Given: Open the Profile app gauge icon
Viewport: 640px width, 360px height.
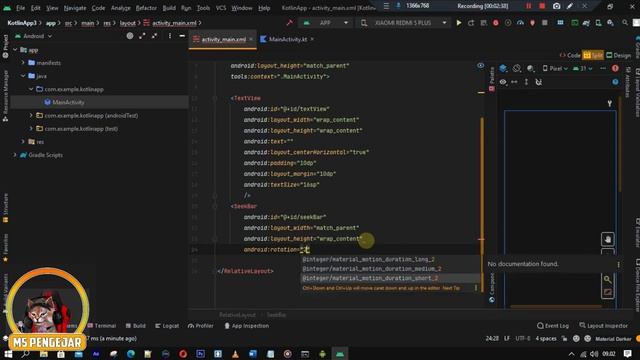Looking at the screenshot, I should (x=520, y=23).
